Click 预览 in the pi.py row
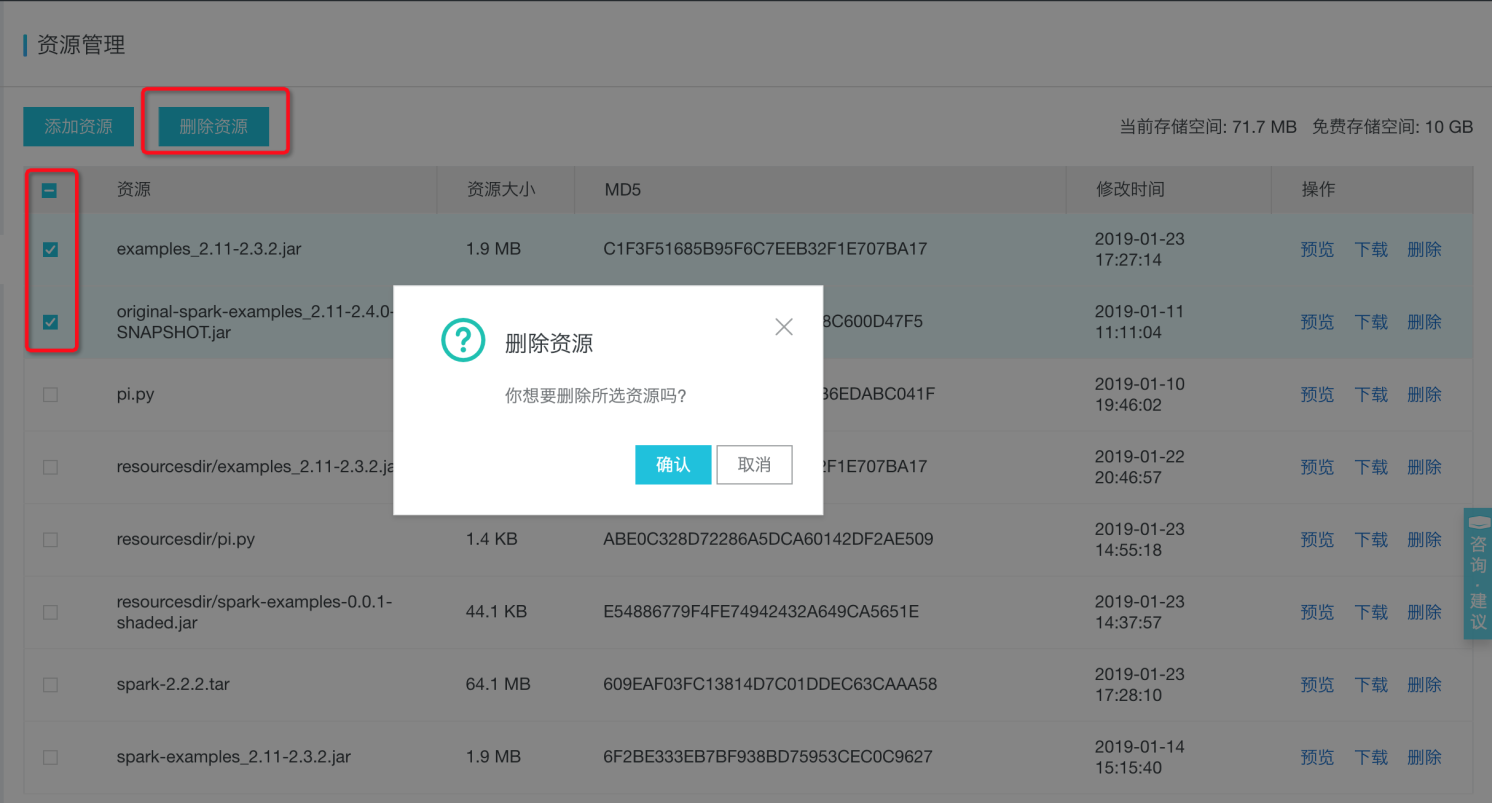This screenshot has height=803, width=1492. (x=1317, y=395)
